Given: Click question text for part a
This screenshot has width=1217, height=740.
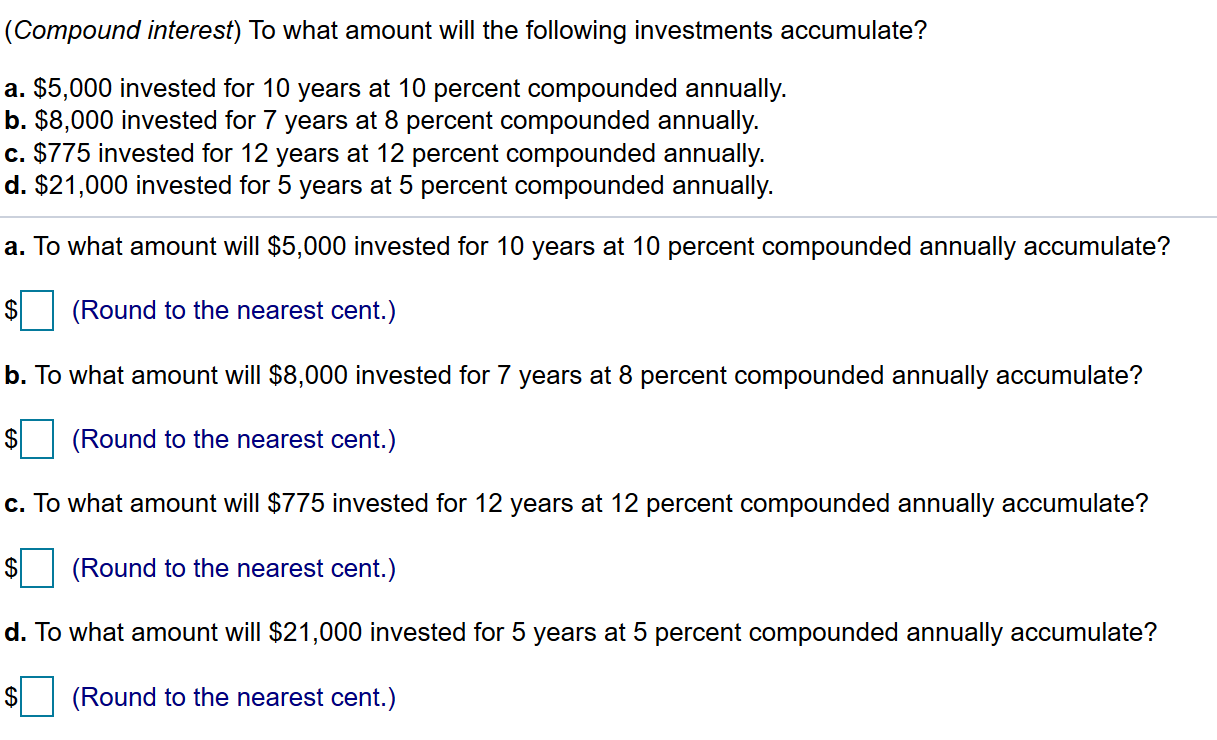Looking at the screenshot, I should click(x=590, y=246).
